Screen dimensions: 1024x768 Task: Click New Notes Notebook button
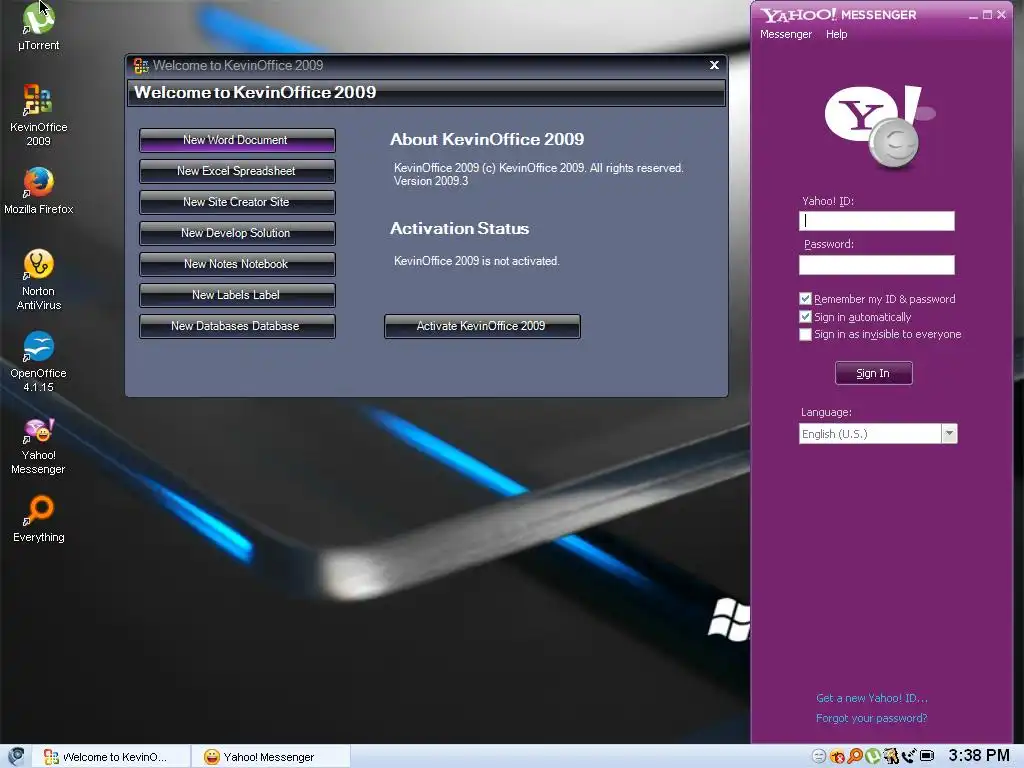coord(237,264)
